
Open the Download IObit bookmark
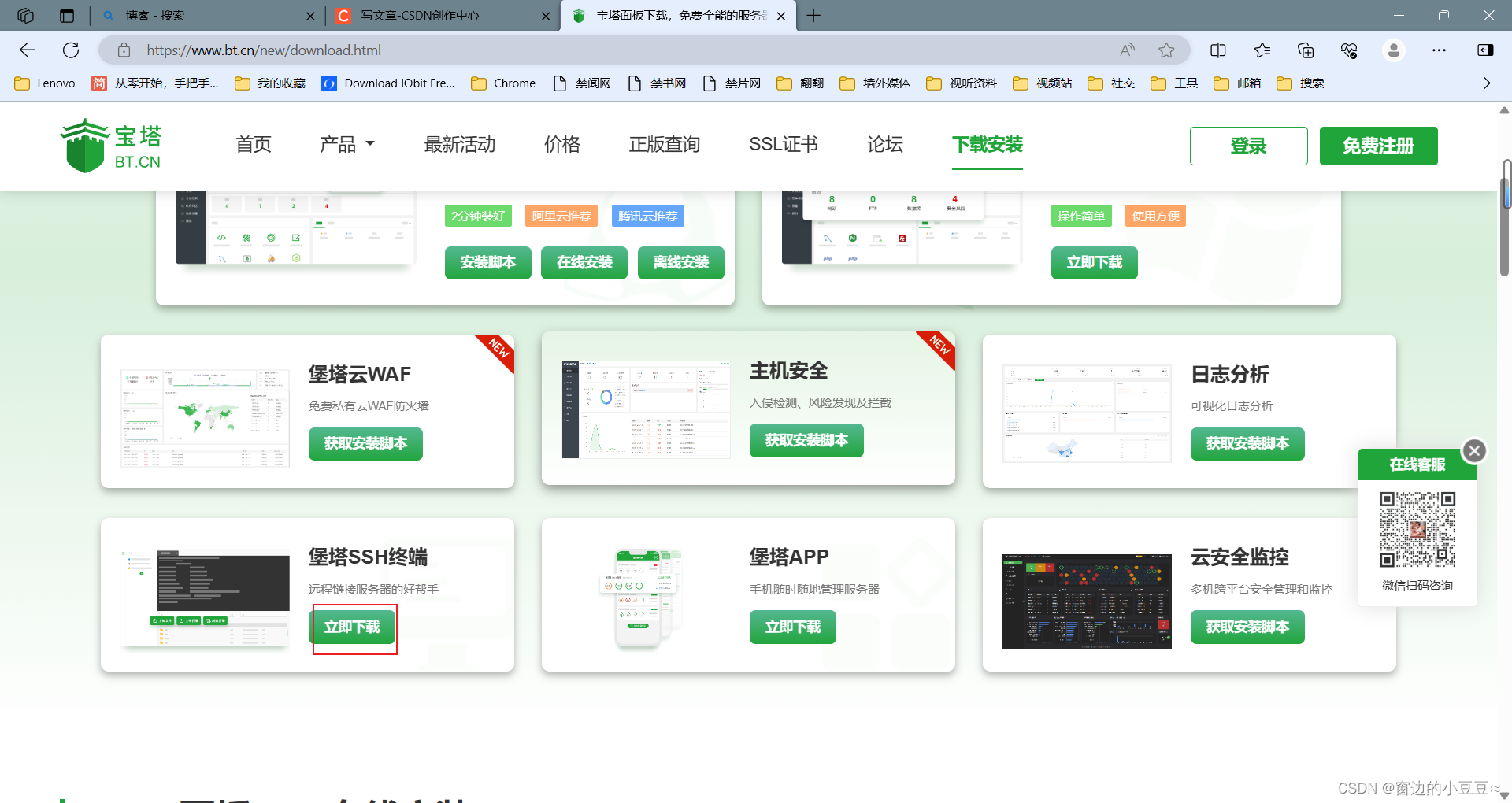point(388,83)
